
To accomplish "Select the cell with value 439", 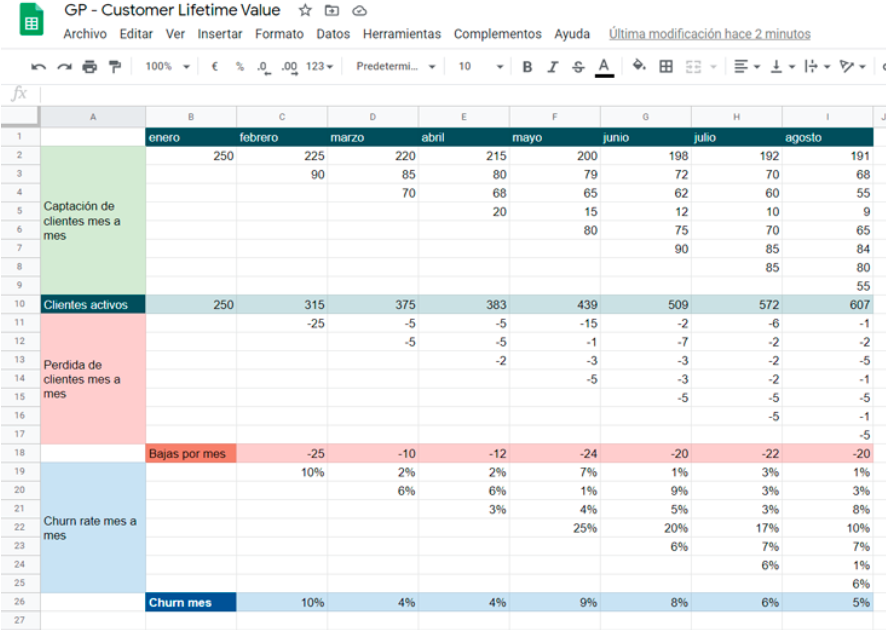I will pos(554,305).
